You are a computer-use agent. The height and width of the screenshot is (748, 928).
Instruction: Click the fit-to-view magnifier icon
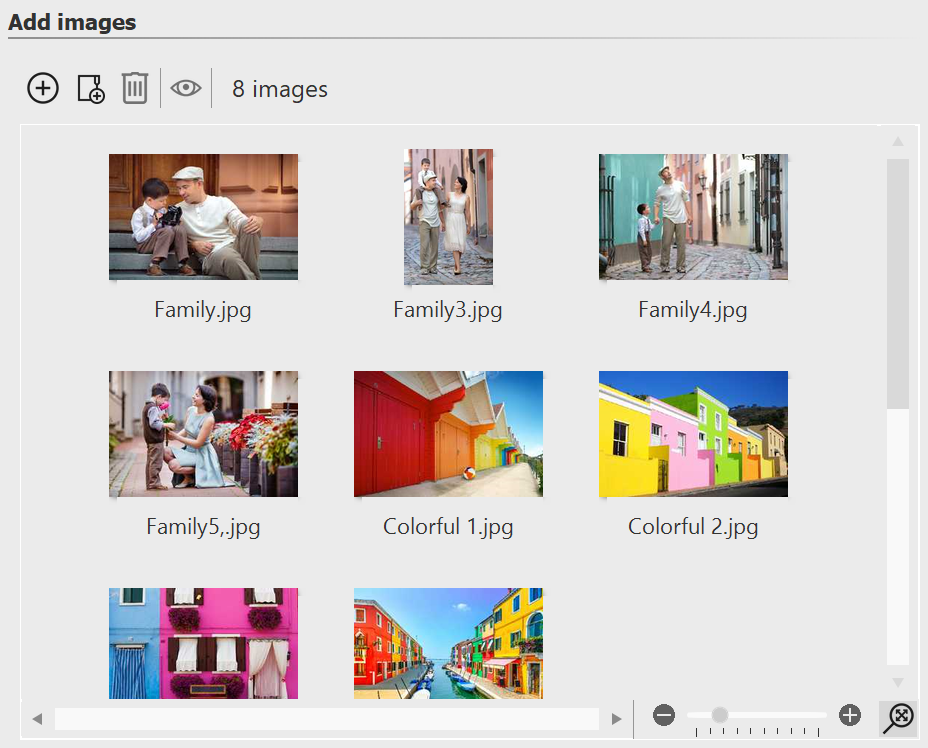pos(899,716)
